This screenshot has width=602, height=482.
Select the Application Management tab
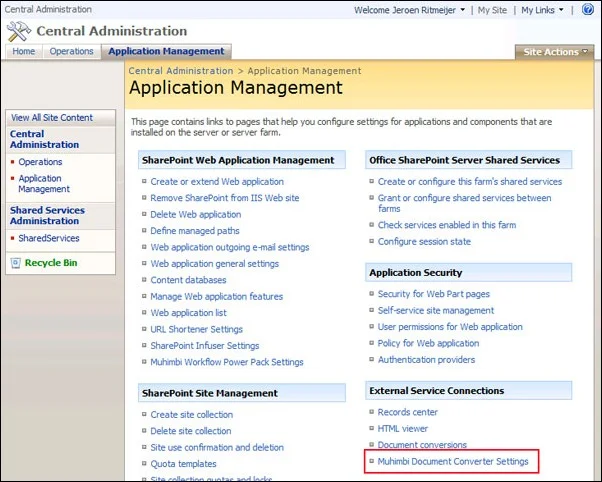click(x=166, y=51)
